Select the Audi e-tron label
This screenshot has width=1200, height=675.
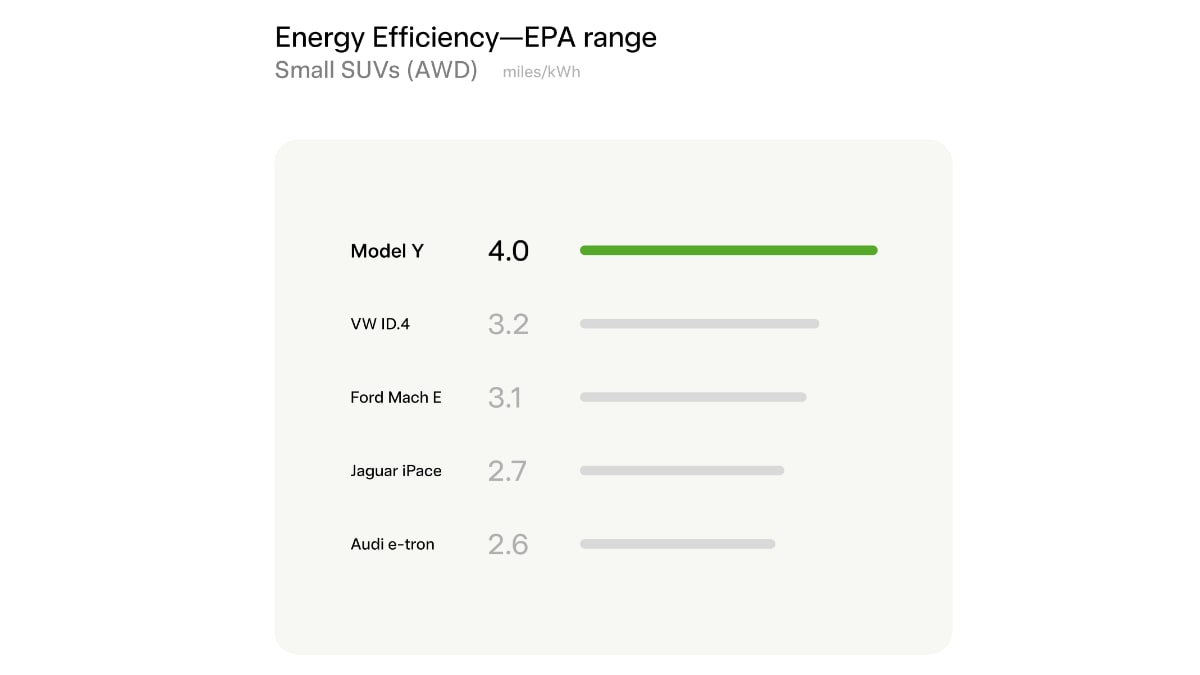[392, 544]
